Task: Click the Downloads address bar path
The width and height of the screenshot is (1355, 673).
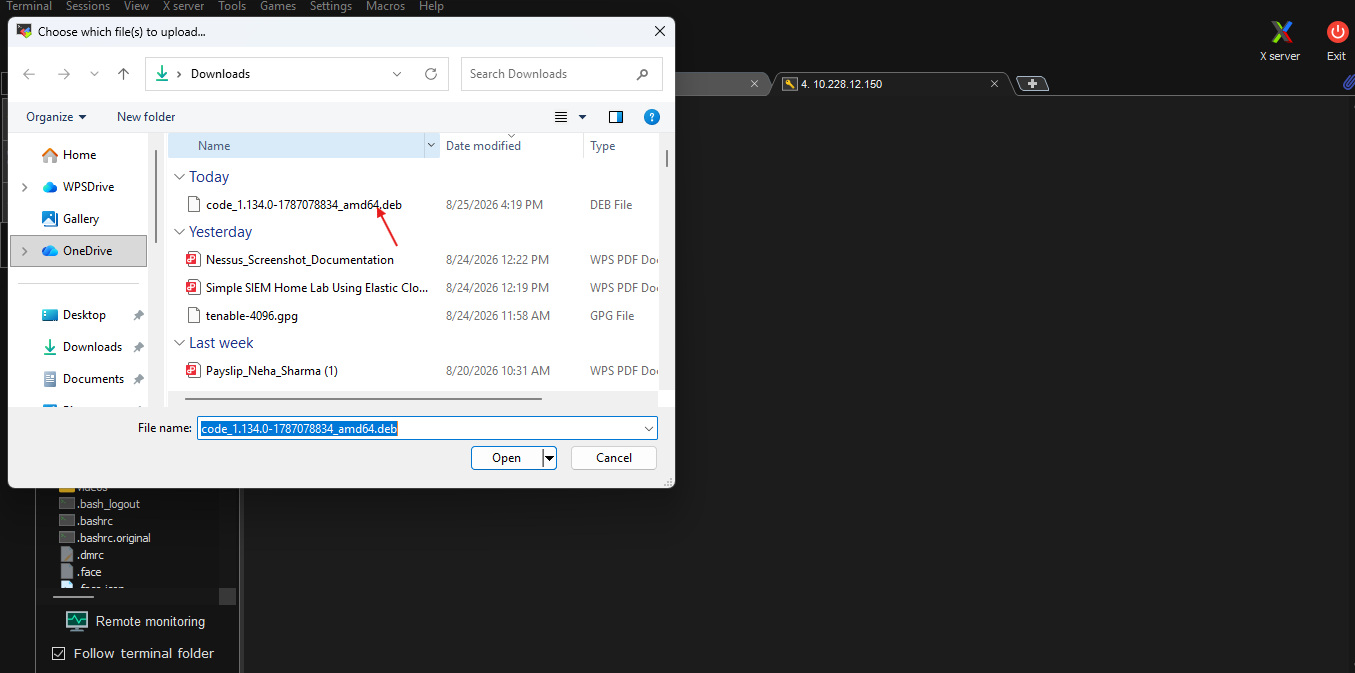Action: pyautogui.click(x=221, y=74)
